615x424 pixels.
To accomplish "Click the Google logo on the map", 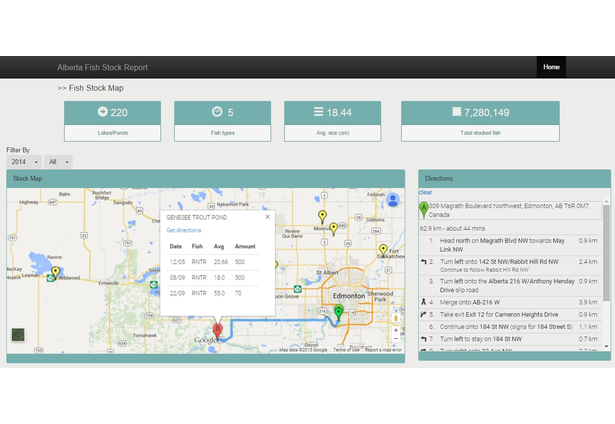I will (205, 340).
